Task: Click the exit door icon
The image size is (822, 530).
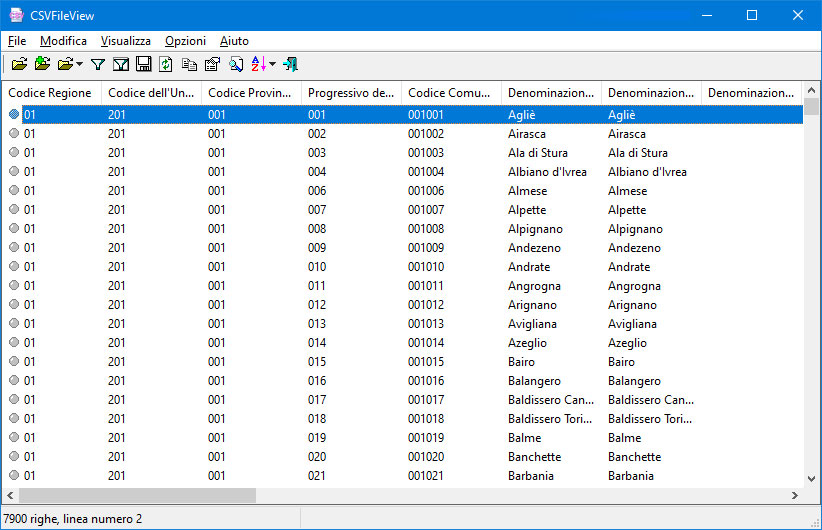Action: [x=290, y=64]
